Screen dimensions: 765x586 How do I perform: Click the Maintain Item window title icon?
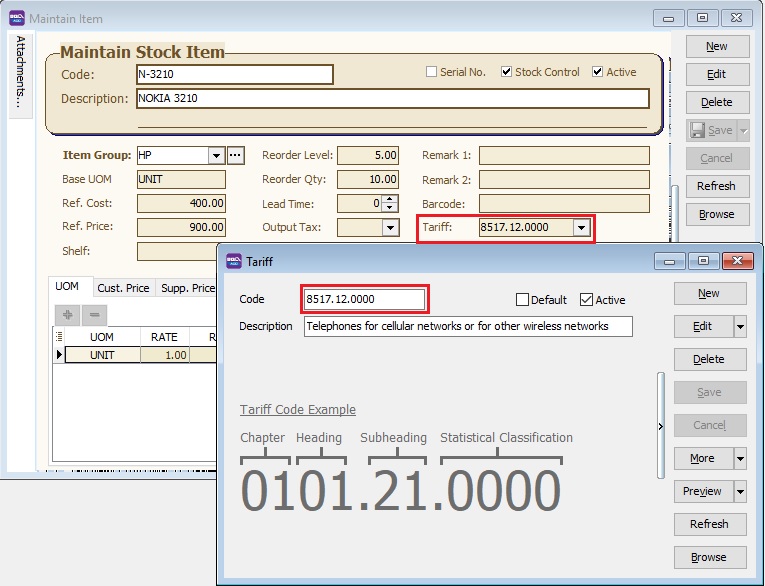coord(17,18)
